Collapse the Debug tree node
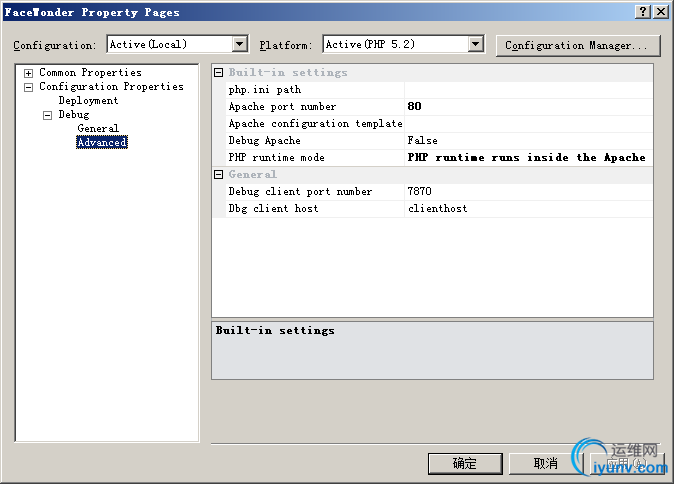The image size is (674, 484). pos(47,115)
